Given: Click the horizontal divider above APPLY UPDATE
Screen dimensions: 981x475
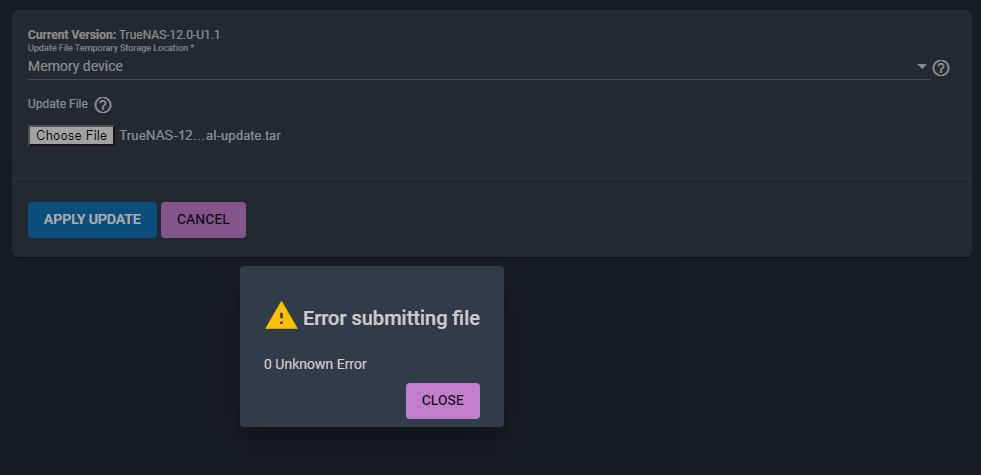Looking at the screenshot, I should pyautogui.click(x=490, y=179).
